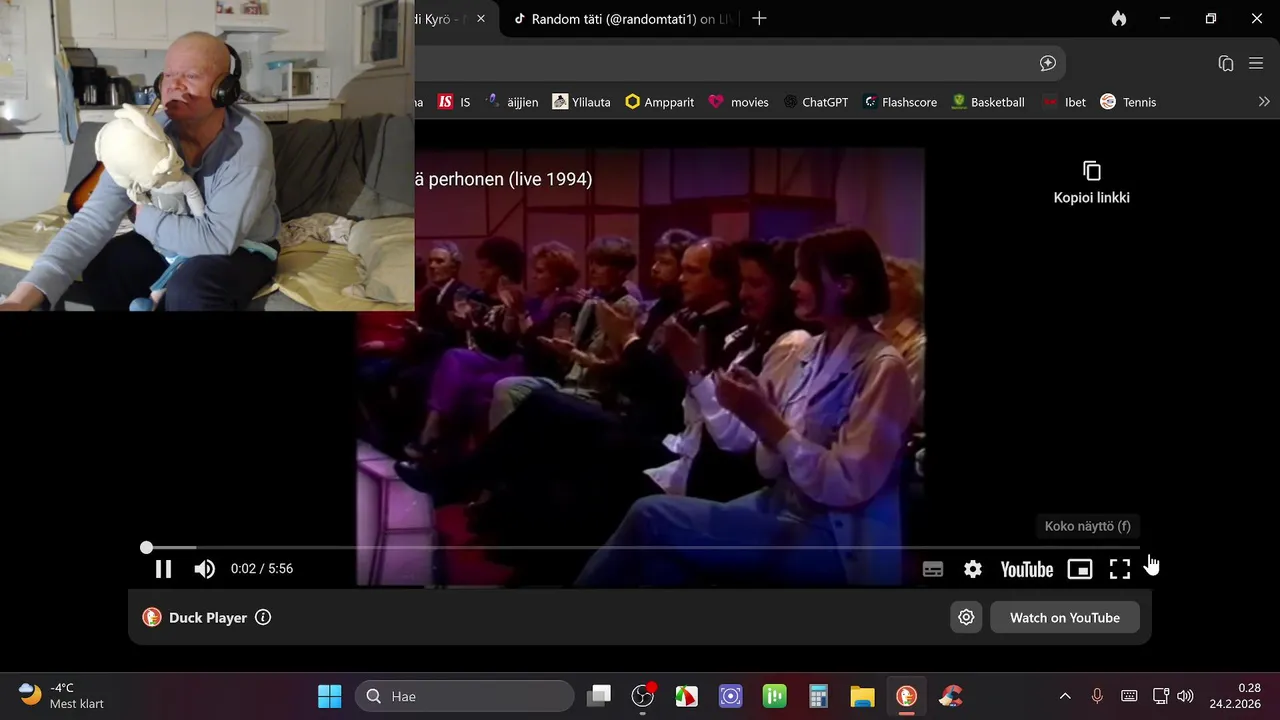The width and height of the screenshot is (1280, 720).
Task: Expand the bookmarks overflow chevron
Action: pos(1264,102)
